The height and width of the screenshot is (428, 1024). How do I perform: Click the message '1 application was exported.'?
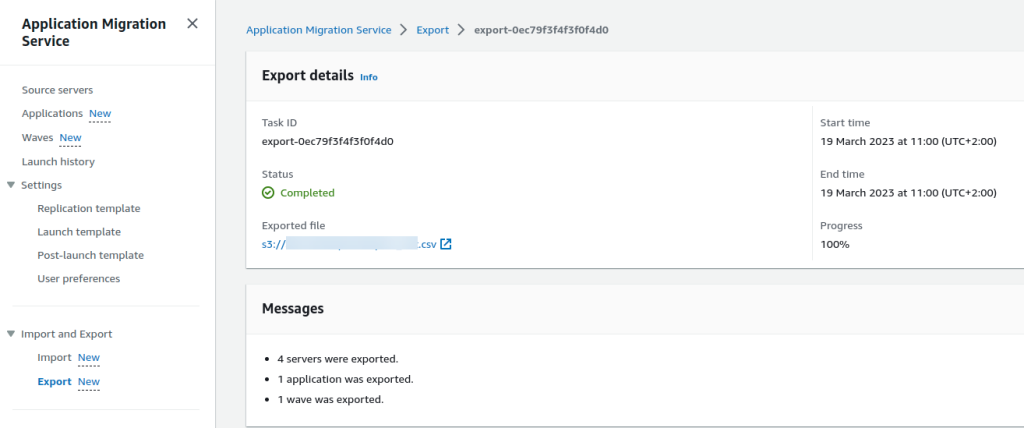[x=345, y=379]
